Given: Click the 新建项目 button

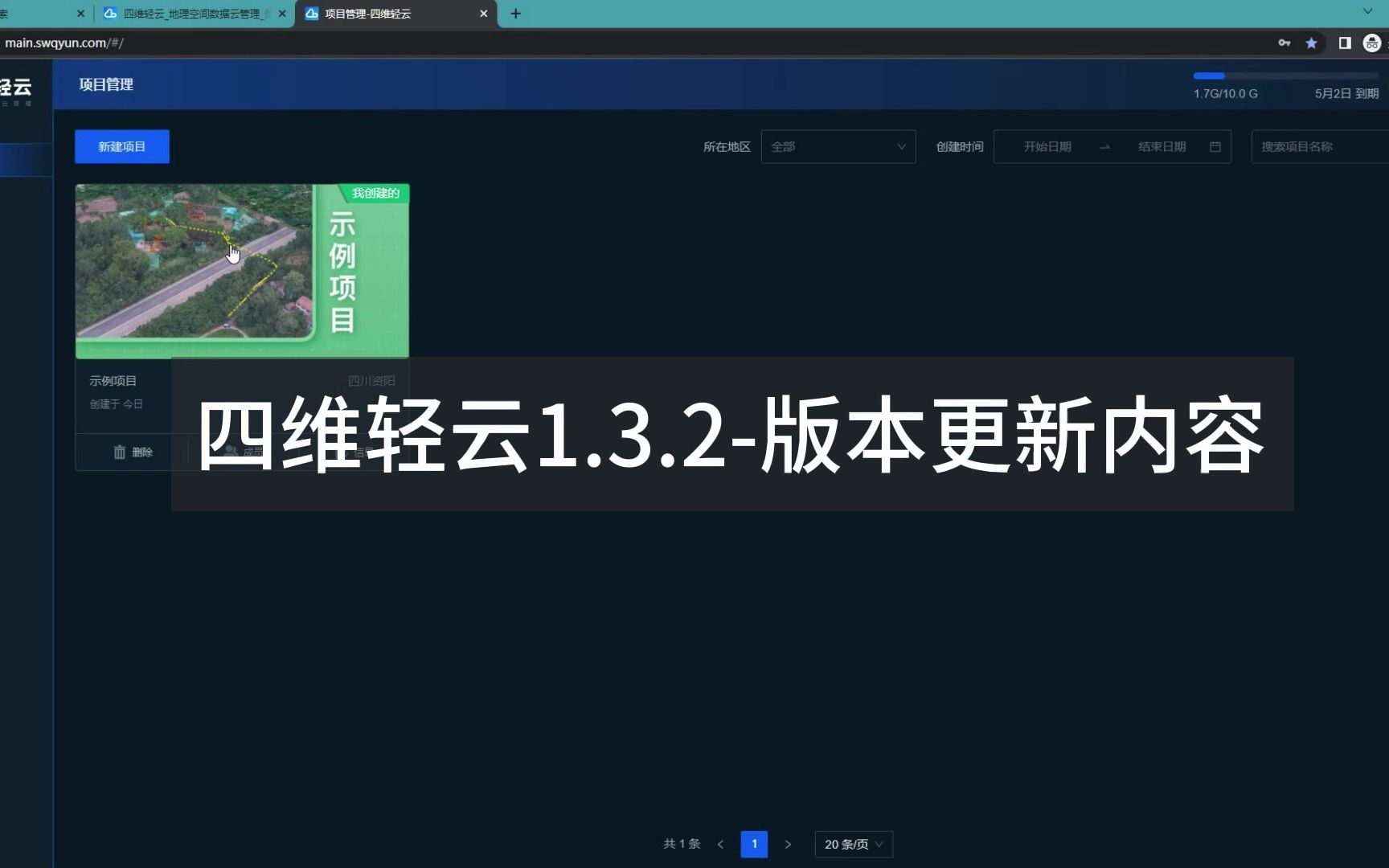Looking at the screenshot, I should coord(122,146).
